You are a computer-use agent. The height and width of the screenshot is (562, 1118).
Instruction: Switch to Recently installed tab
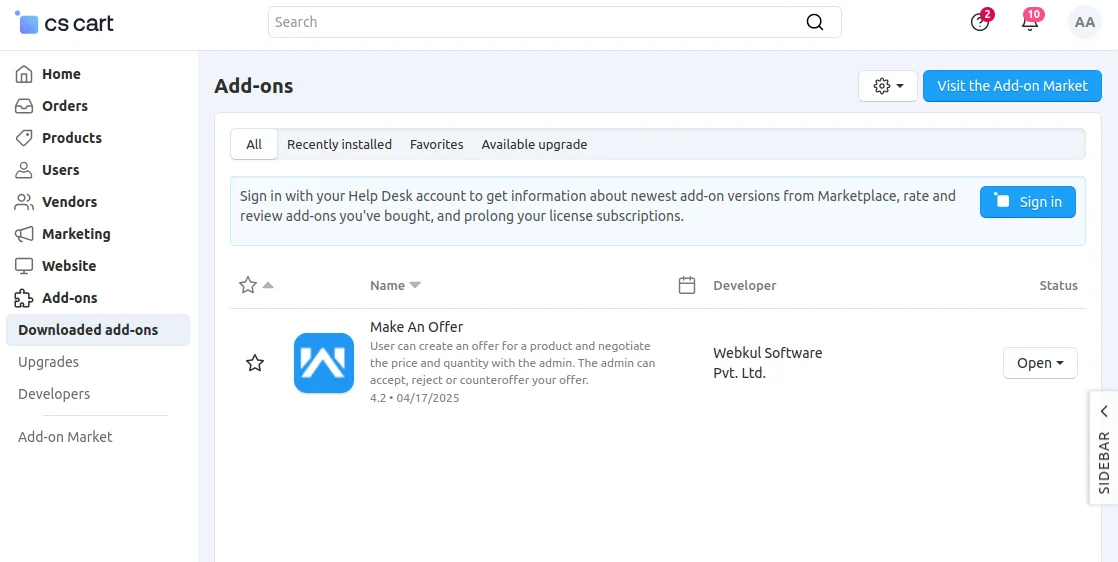(339, 144)
